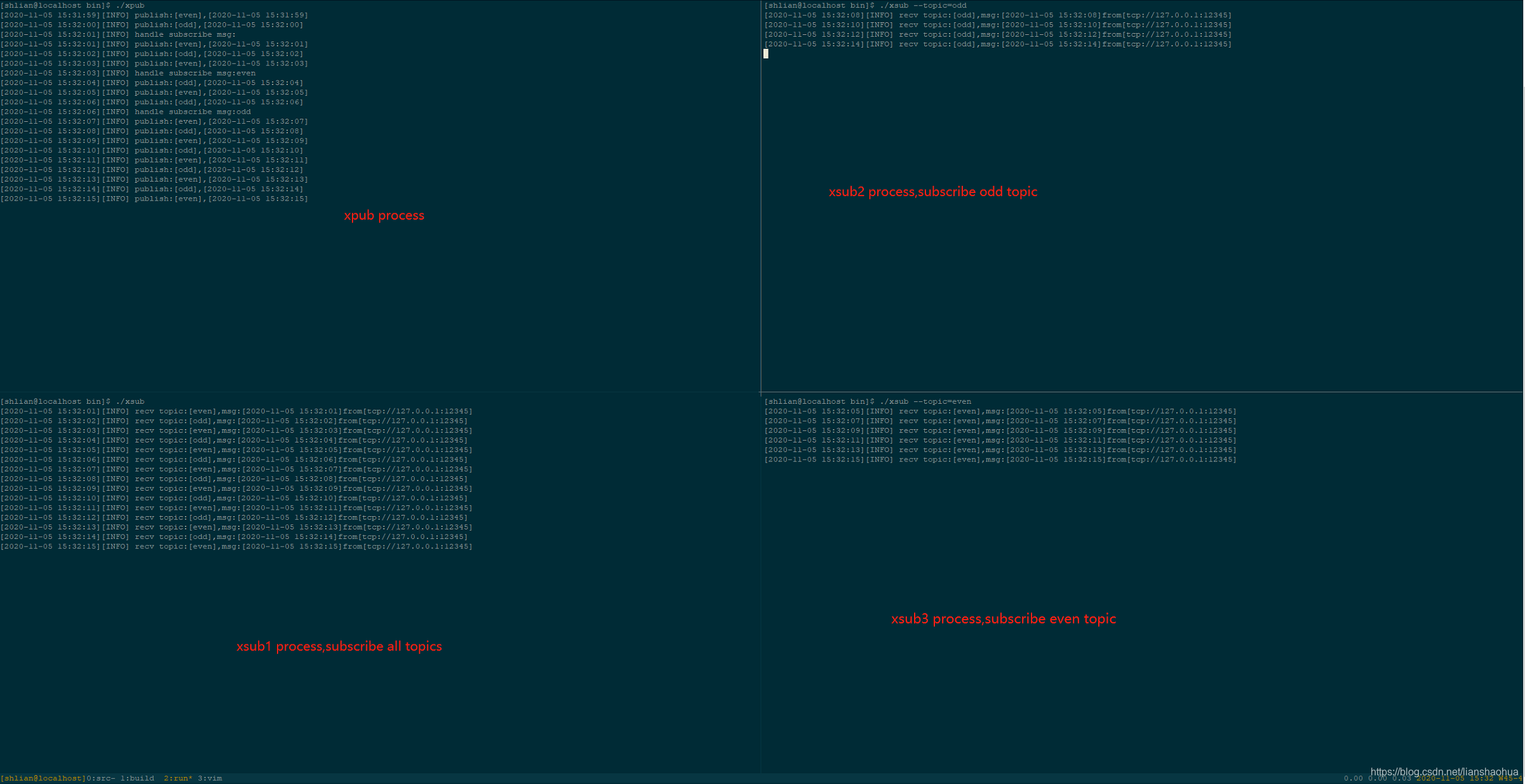Viewport: 1525px width, 784px height.
Task: Switch to tmux window 1:build
Action: [x=137, y=778]
